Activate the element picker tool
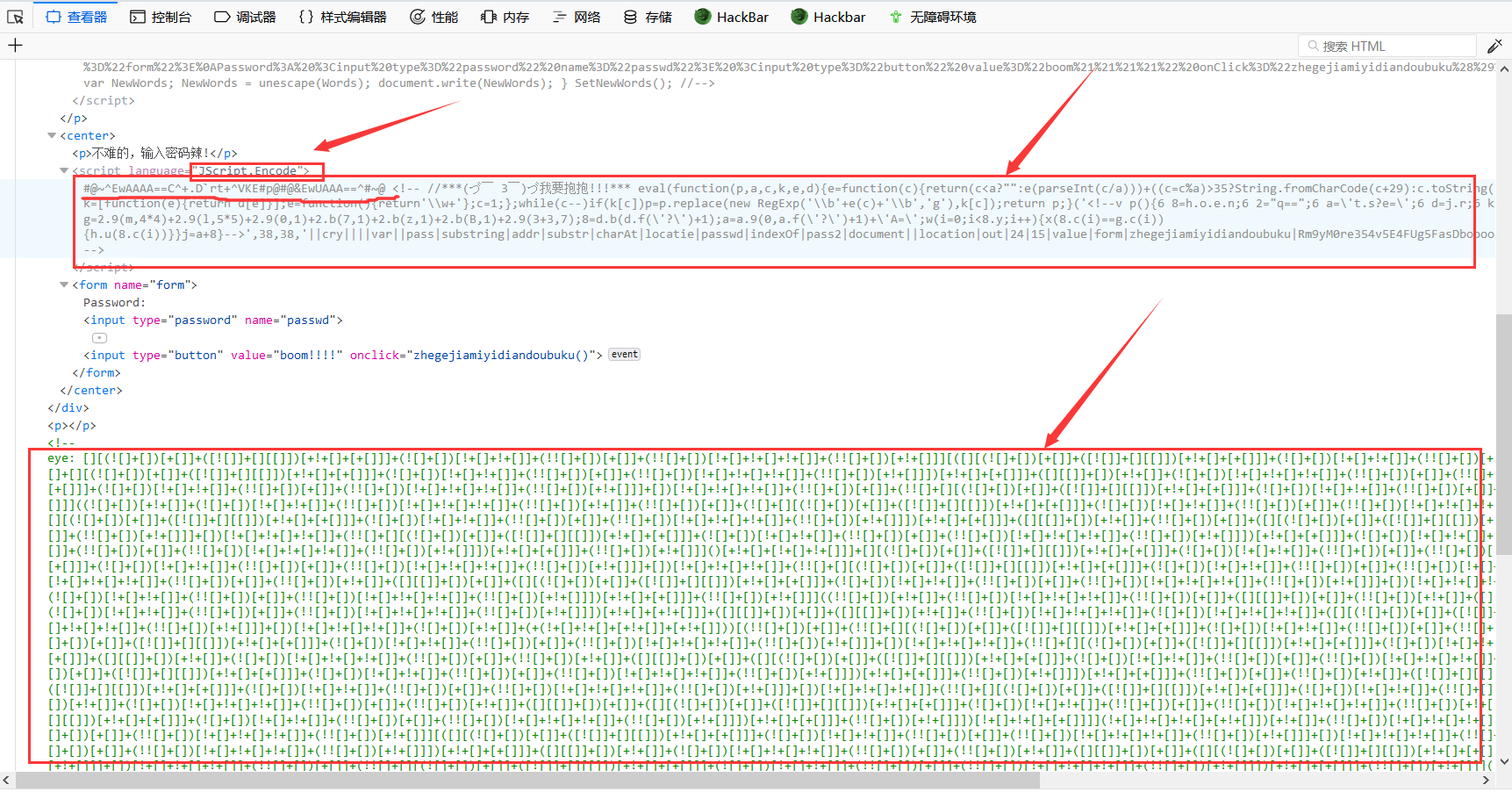 coord(15,17)
